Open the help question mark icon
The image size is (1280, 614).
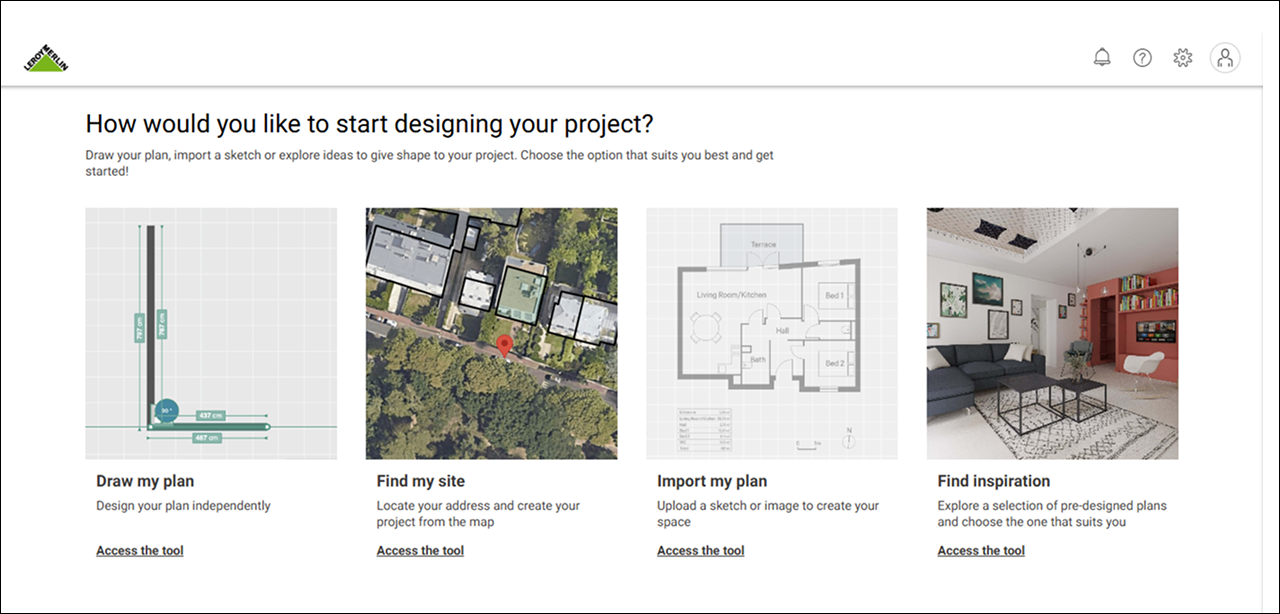(1142, 58)
